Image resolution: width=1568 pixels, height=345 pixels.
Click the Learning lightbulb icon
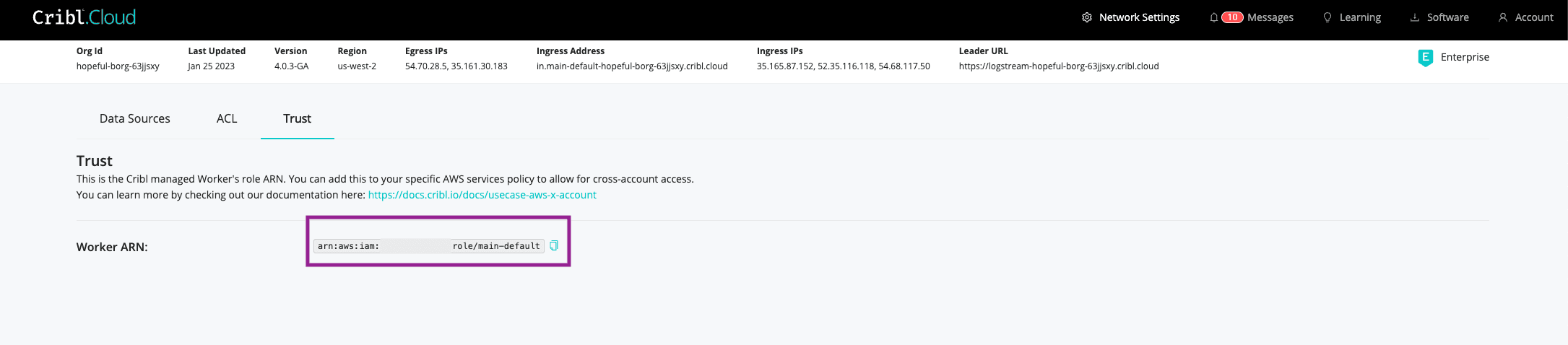(x=1327, y=17)
